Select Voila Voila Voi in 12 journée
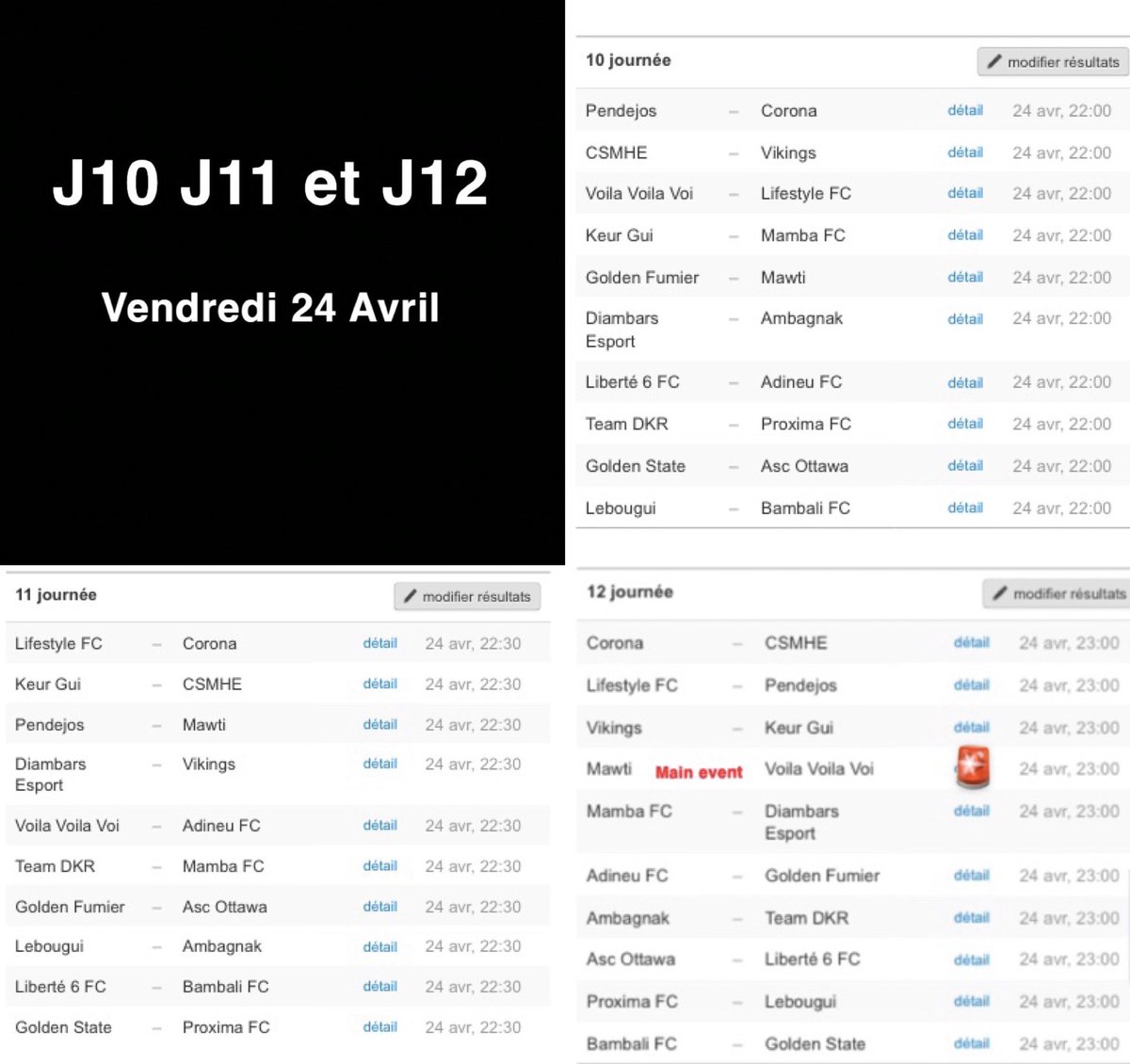The height and width of the screenshot is (1064, 1130). pyautogui.click(x=819, y=769)
